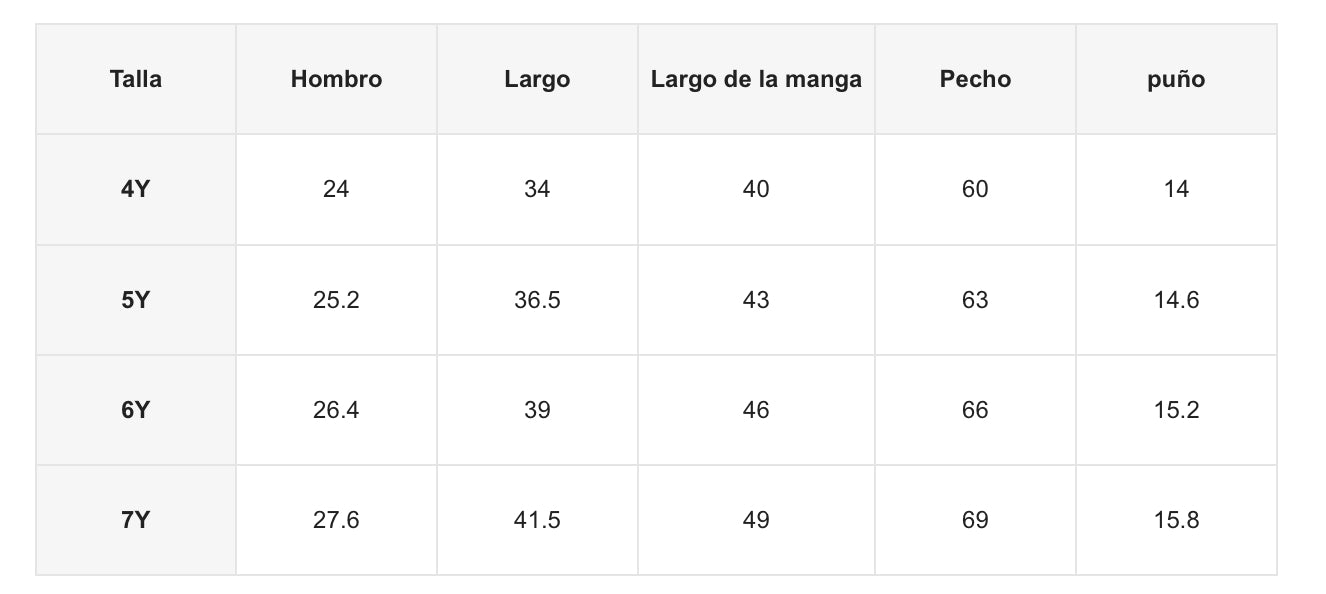Viewport: 1326px width, 594px height.
Task: Click the 4Y Hombro value 24
Action: [x=336, y=189]
